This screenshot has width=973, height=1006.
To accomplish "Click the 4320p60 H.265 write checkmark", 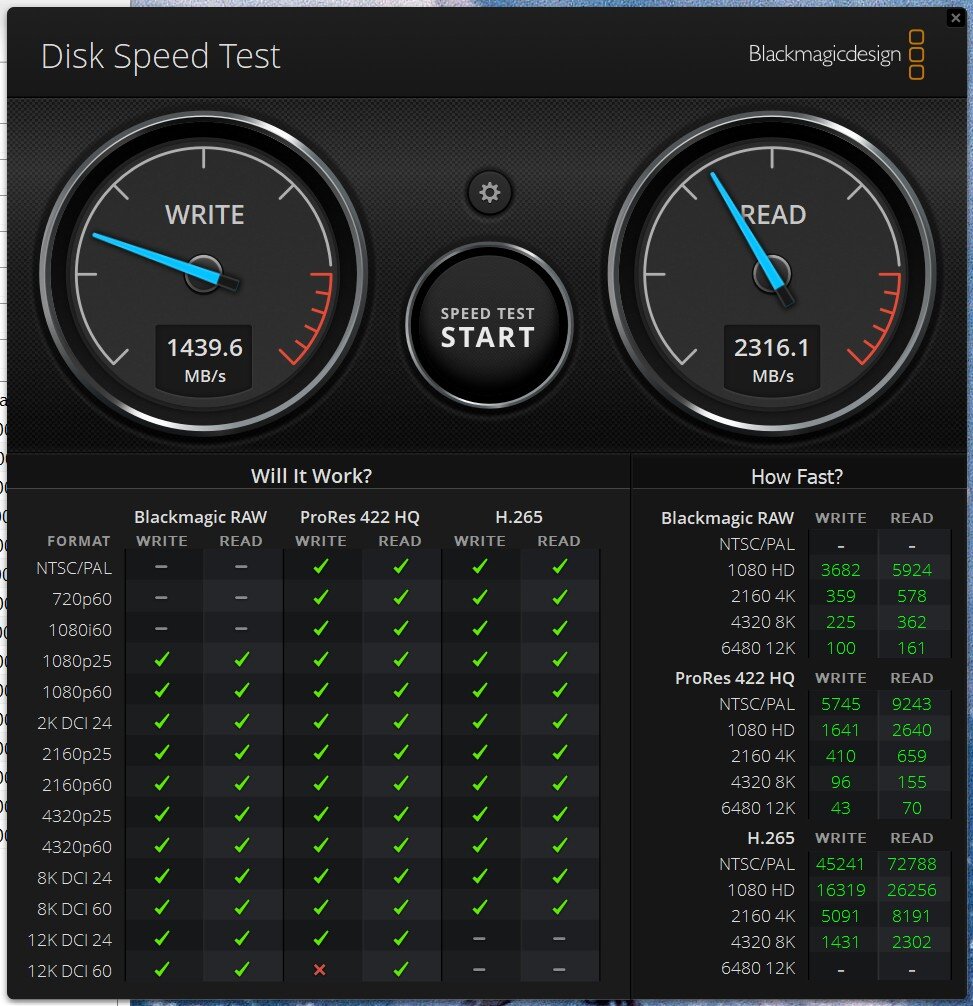I will point(480,845).
